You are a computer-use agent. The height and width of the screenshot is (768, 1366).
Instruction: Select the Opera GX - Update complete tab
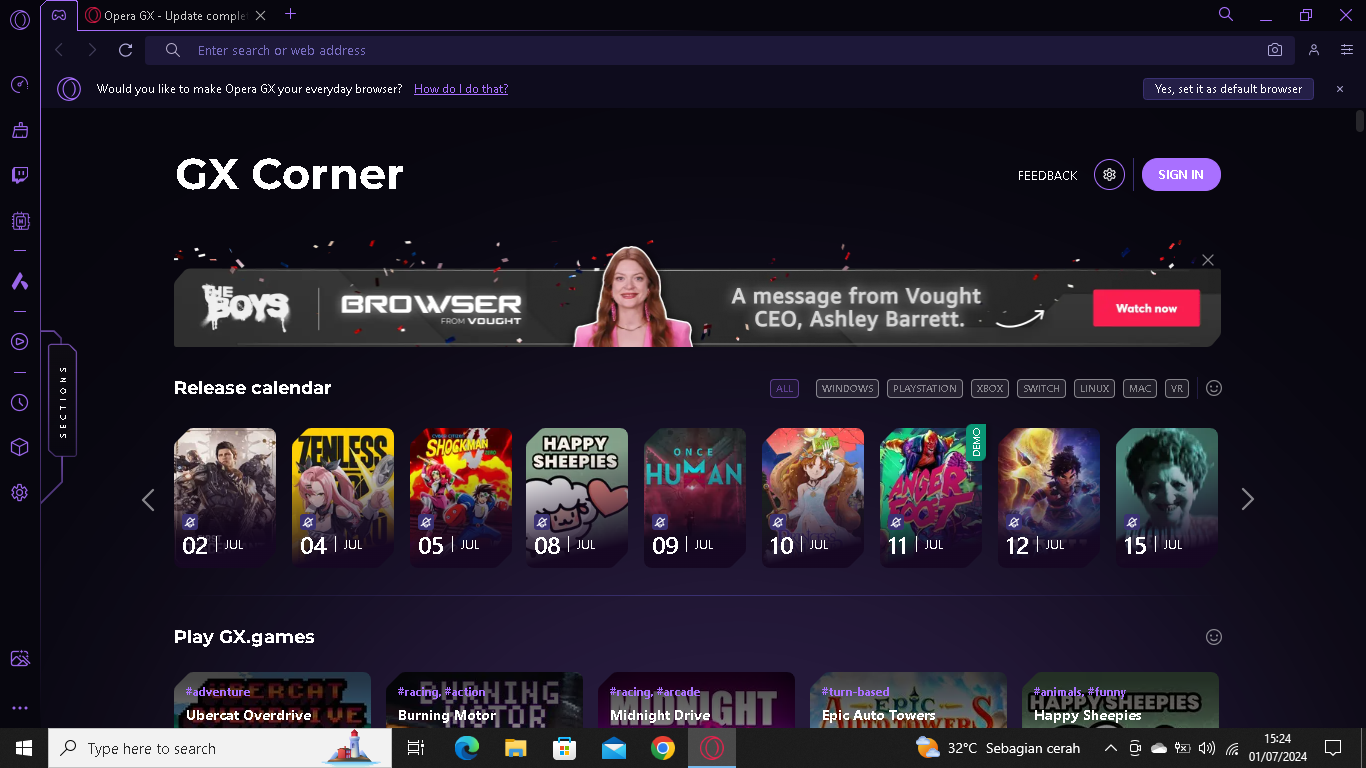coord(176,15)
